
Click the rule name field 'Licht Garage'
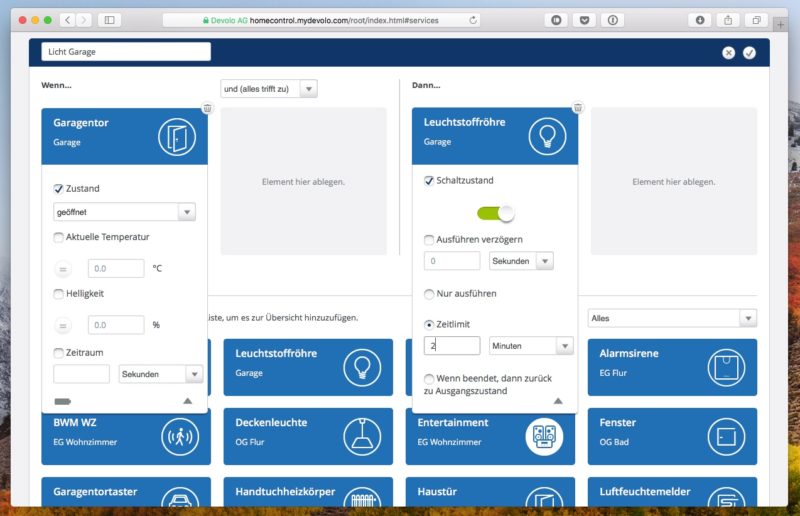point(126,52)
